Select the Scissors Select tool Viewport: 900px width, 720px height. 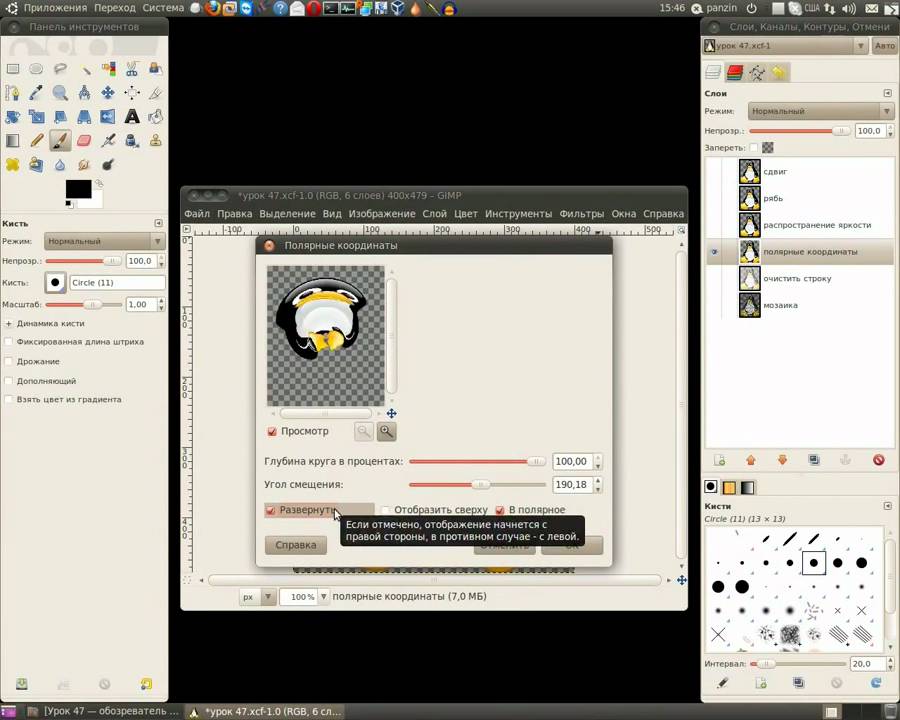132,69
